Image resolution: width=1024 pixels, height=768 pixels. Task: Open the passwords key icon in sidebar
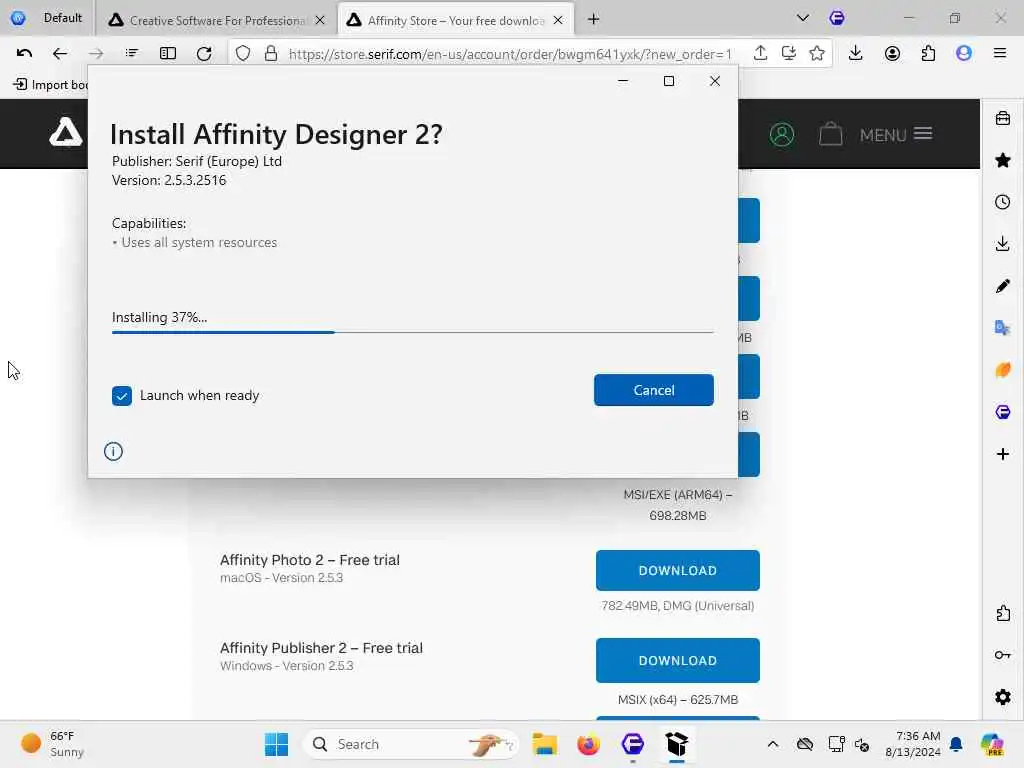(1002, 655)
